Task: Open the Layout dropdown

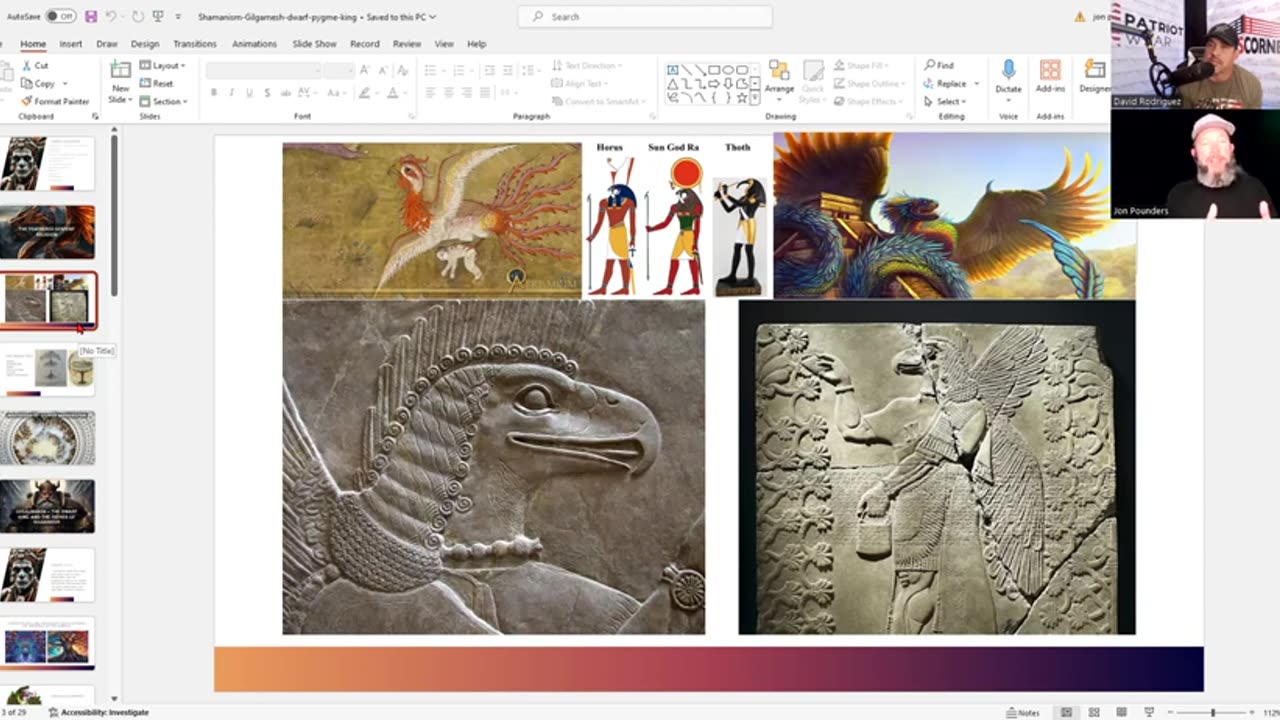Action: pyautogui.click(x=163, y=65)
